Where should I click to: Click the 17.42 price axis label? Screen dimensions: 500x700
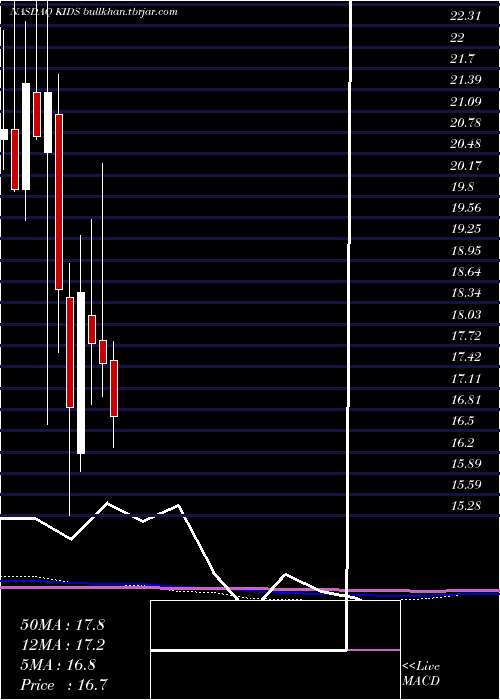466,357
